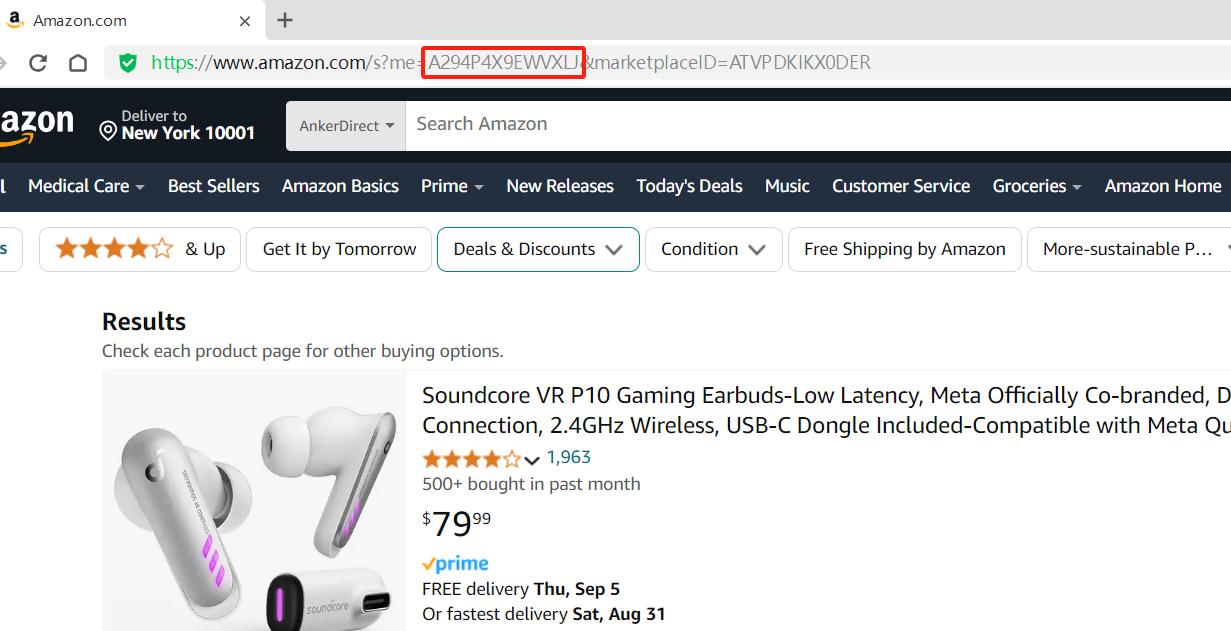Filter by four stars & Up
The image size is (1231, 631).
point(140,249)
